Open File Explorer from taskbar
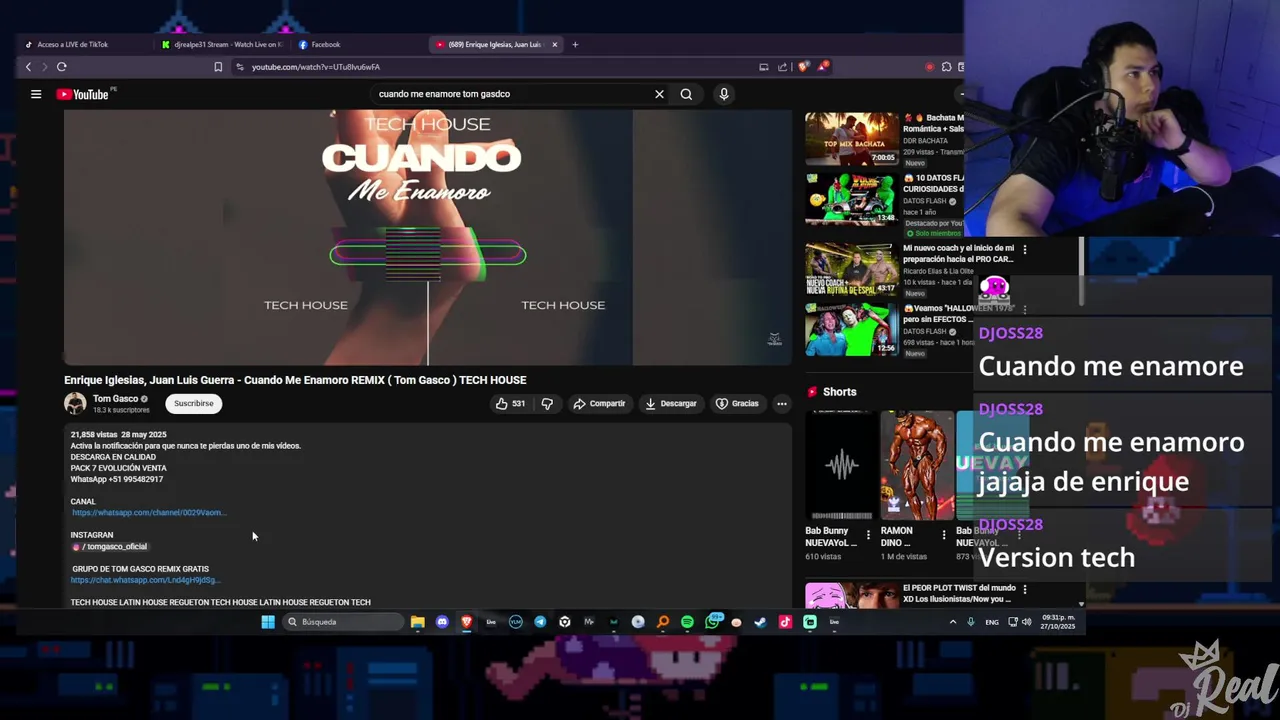The image size is (1280, 720). pyautogui.click(x=418, y=622)
